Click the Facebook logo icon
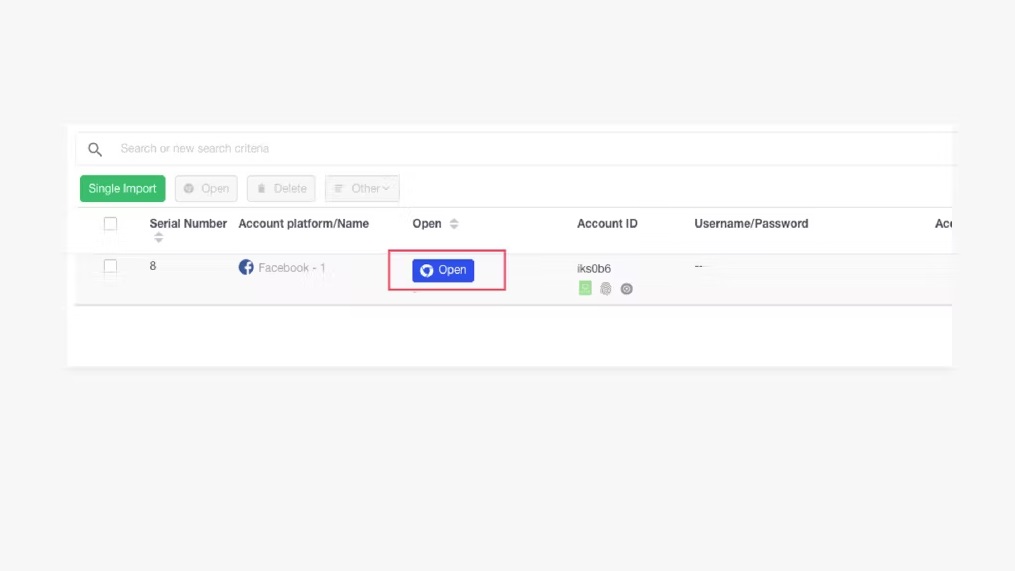Screen dimensions: 1015x571 click(246, 267)
